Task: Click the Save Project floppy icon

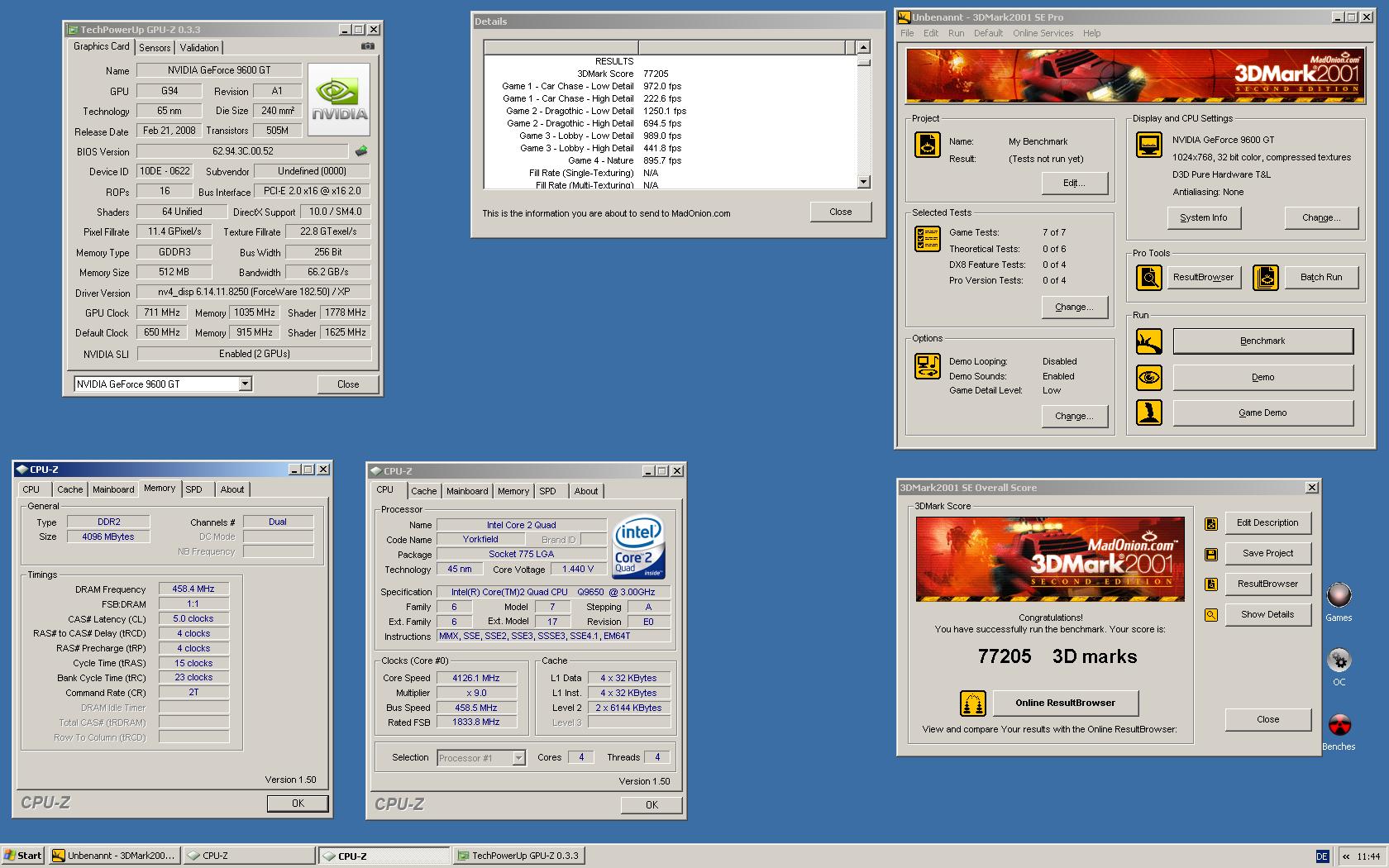Action: tap(1211, 554)
